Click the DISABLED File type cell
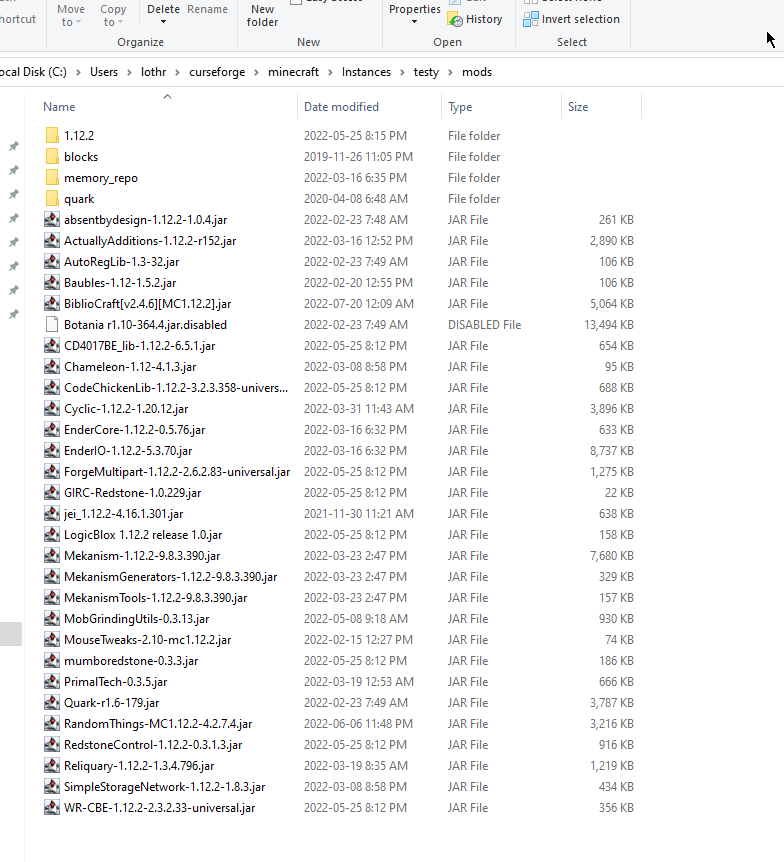This screenshot has height=862, width=784. coord(484,324)
